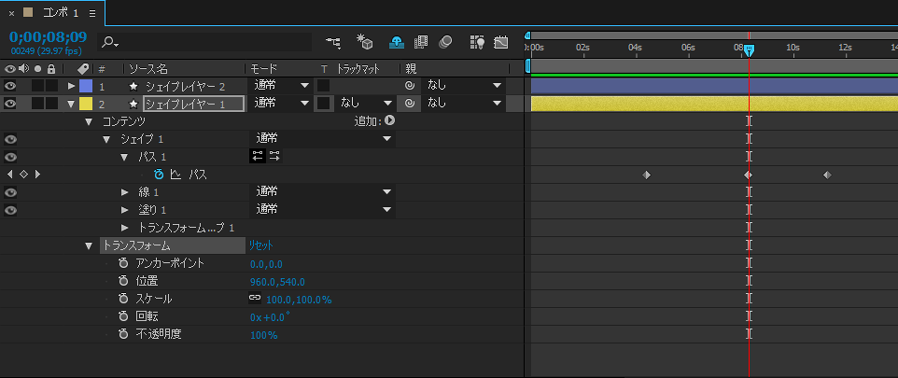The width and height of the screenshot is (898, 378).
Task: Open the panel menu next to コンポ 1
Action: pos(92,13)
